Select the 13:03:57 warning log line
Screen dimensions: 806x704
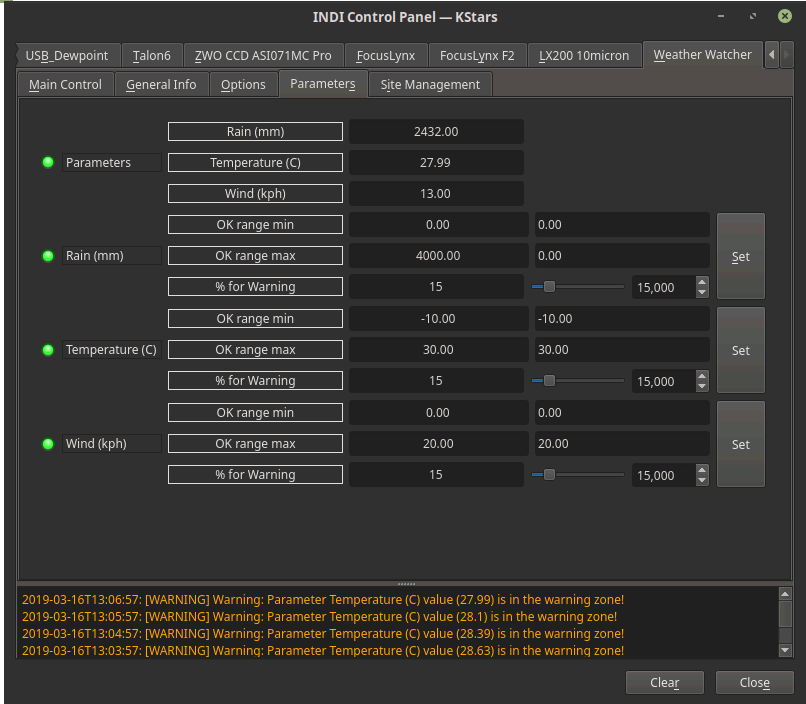coord(323,651)
